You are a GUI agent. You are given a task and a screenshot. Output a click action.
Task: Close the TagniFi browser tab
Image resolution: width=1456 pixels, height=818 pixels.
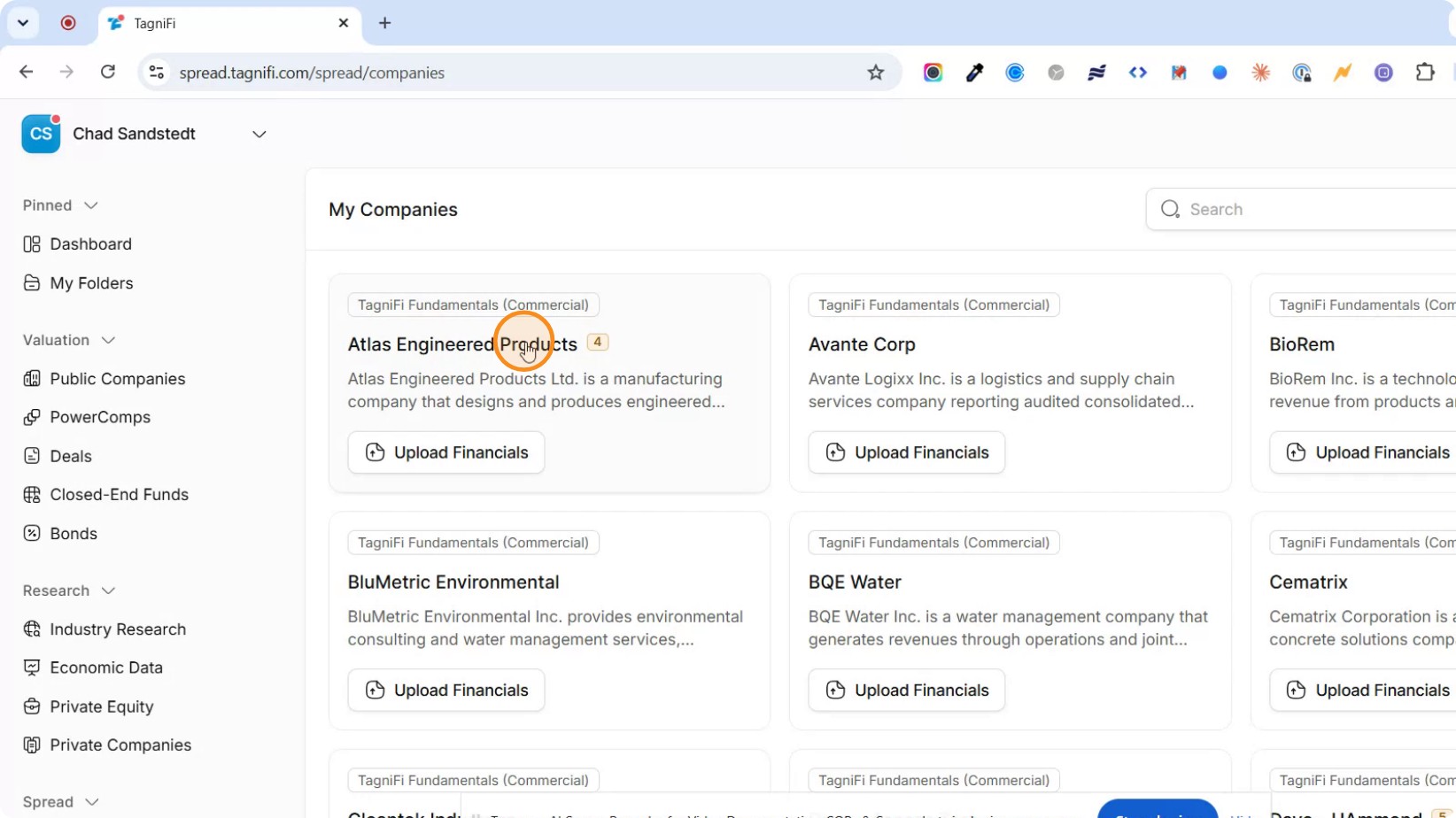344,23
